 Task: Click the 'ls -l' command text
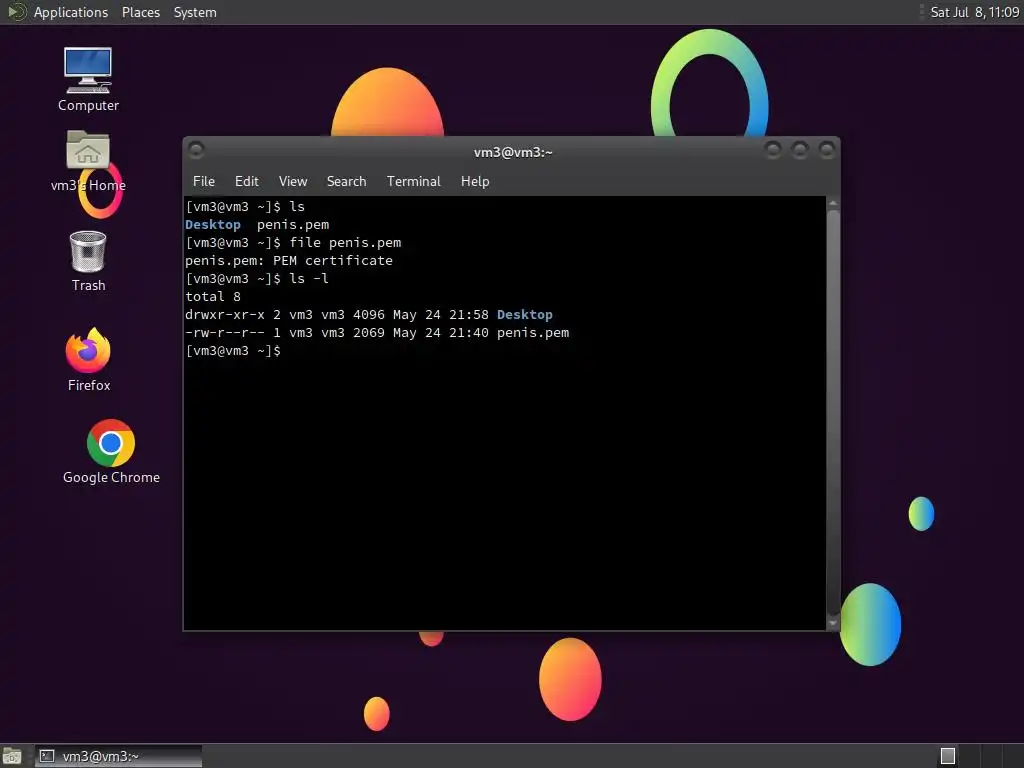tap(309, 278)
